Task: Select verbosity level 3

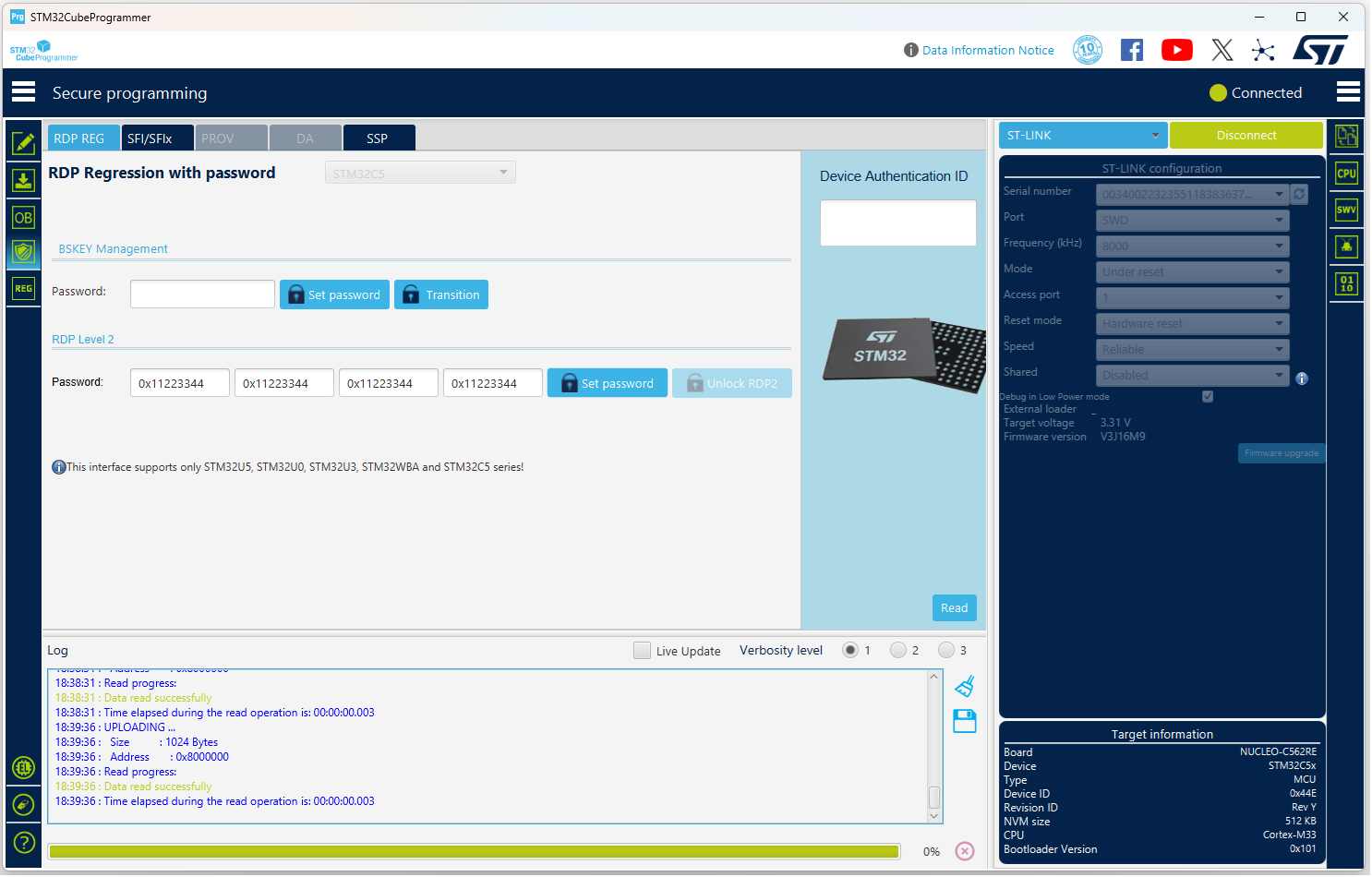Action: coord(946,650)
